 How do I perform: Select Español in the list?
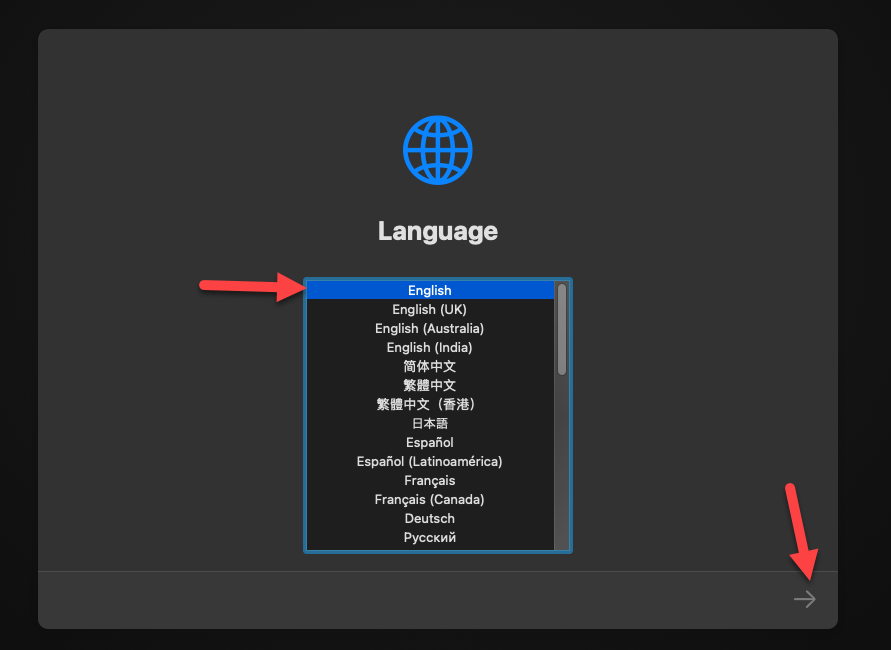(x=429, y=442)
